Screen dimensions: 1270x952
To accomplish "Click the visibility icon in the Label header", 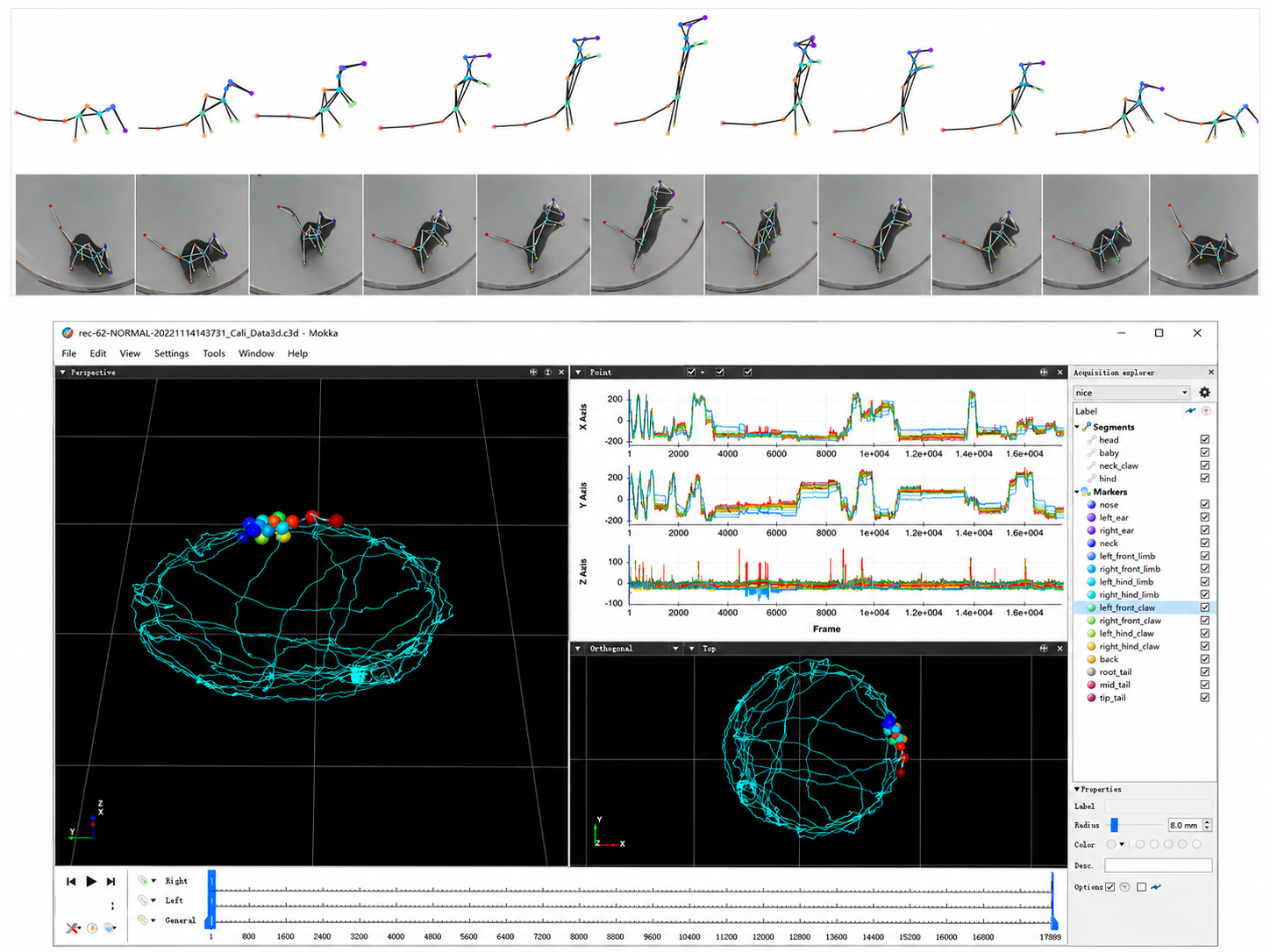I will tap(1206, 410).
